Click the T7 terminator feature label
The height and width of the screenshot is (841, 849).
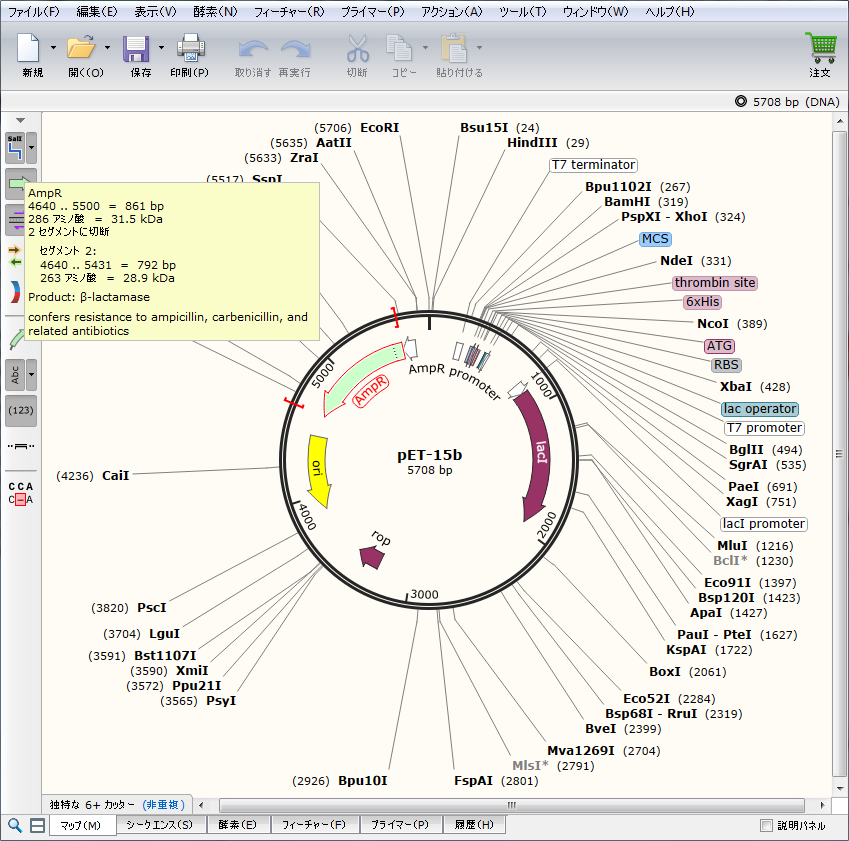pyautogui.click(x=593, y=165)
